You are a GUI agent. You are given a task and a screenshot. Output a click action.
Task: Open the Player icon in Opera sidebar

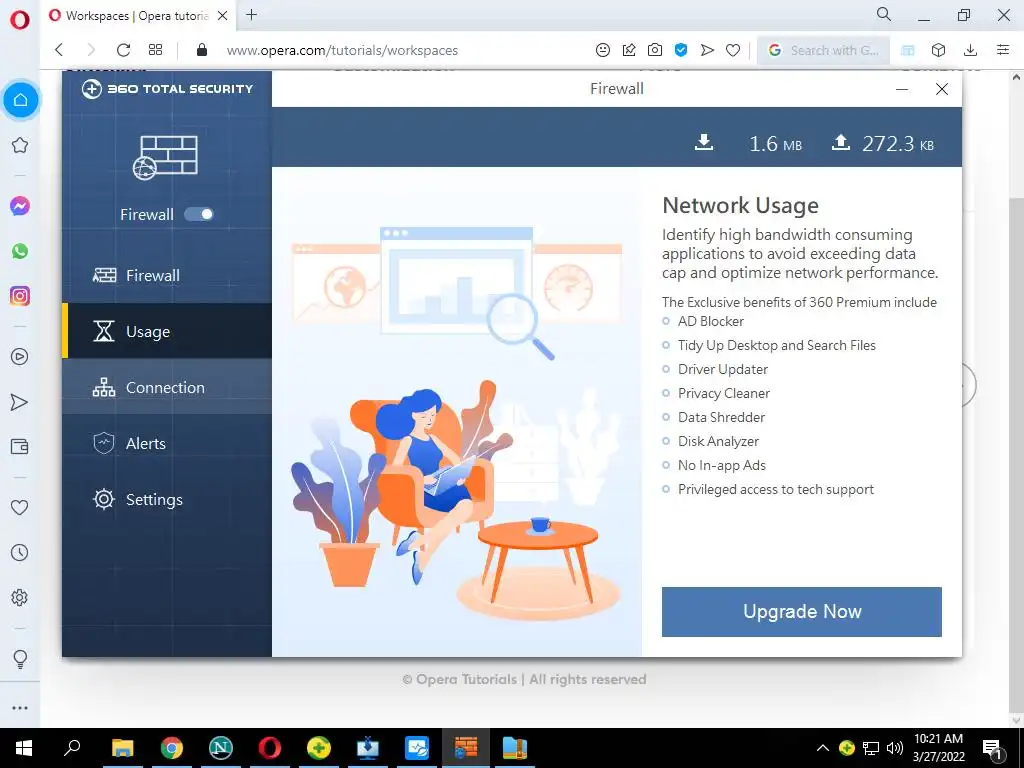(20, 357)
